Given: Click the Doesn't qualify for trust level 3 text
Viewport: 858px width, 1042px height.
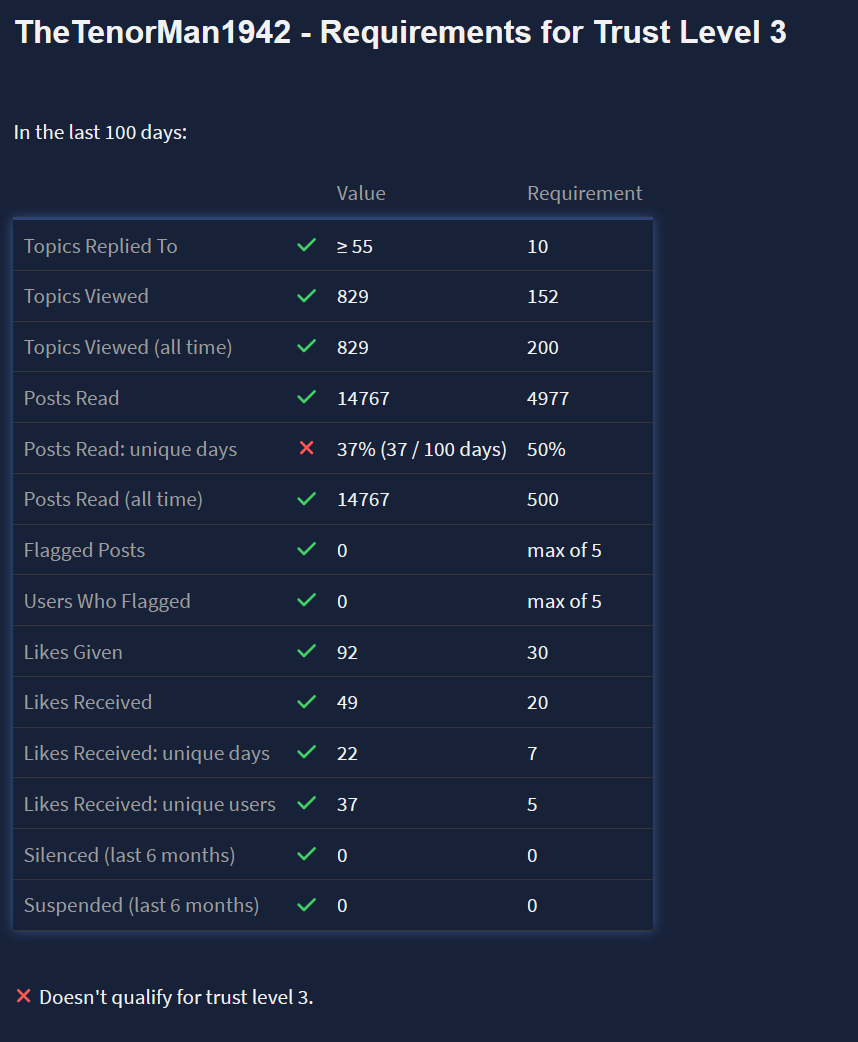Looking at the screenshot, I should [x=176, y=997].
